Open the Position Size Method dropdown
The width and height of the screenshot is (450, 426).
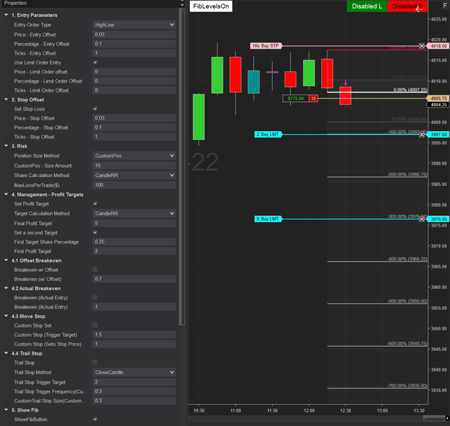pos(134,156)
